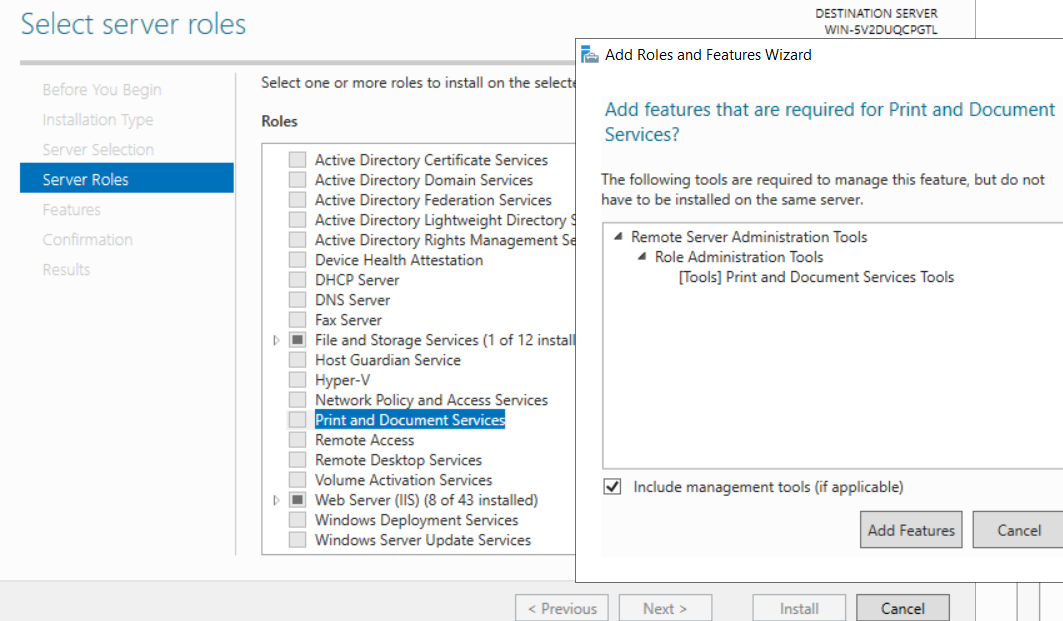Screen dimensions: 1063x621
Task: Go to the Features step
Action: (71, 209)
